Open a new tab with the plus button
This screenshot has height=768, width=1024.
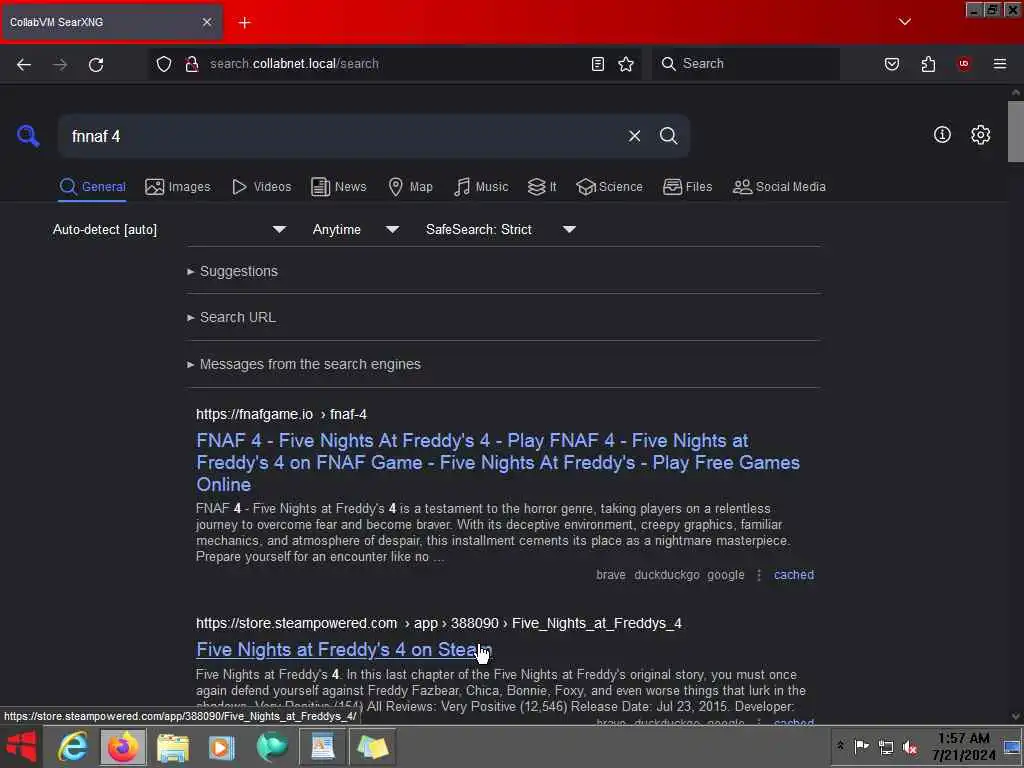[245, 23]
